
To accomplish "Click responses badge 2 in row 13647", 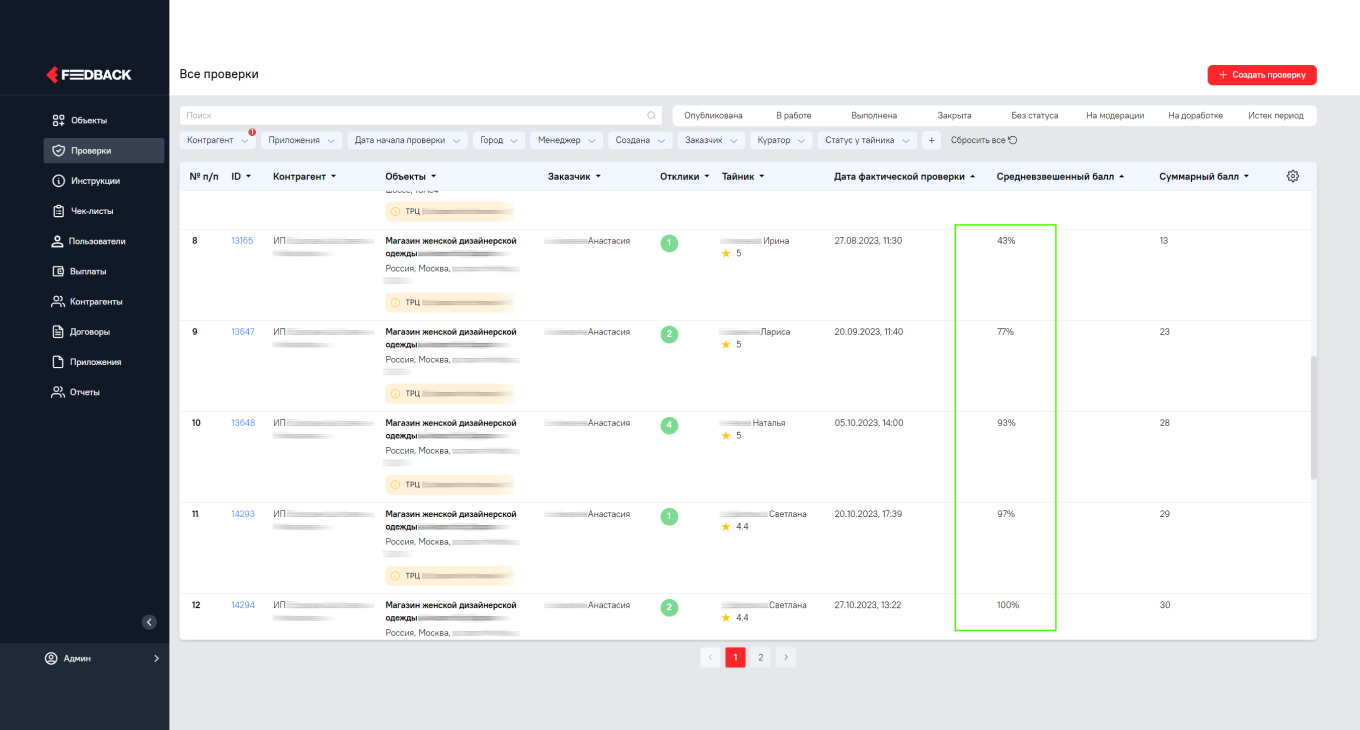I will pyautogui.click(x=669, y=334).
